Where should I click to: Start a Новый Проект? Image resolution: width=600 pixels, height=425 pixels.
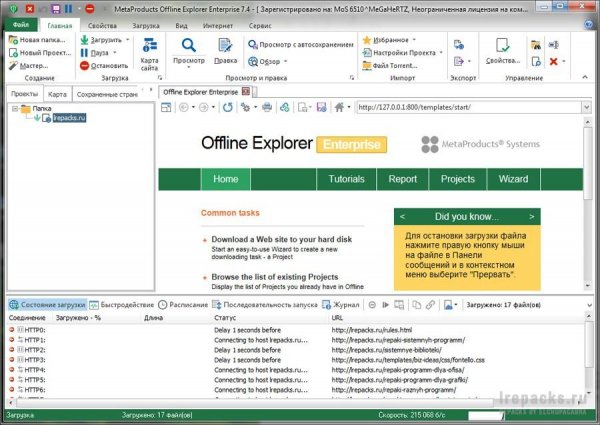click(x=40, y=53)
